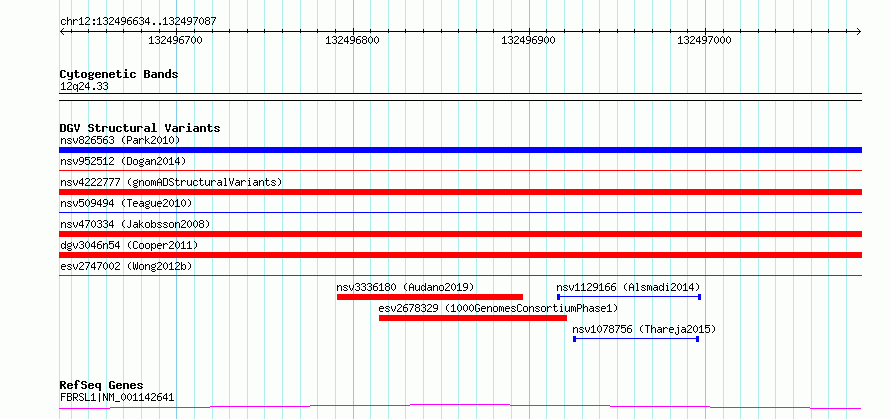Screen dimensions: 890x419
Task: Click the nsv1129166 (Alsmadi2014) label
Action: point(628,287)
